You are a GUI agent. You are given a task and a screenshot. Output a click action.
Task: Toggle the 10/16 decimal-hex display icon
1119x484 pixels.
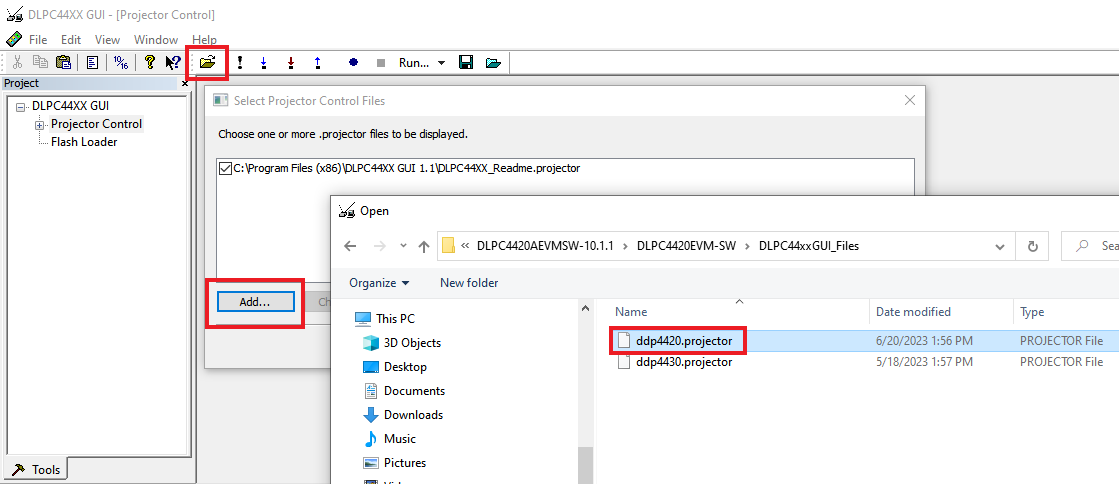[x=121, y=63]
